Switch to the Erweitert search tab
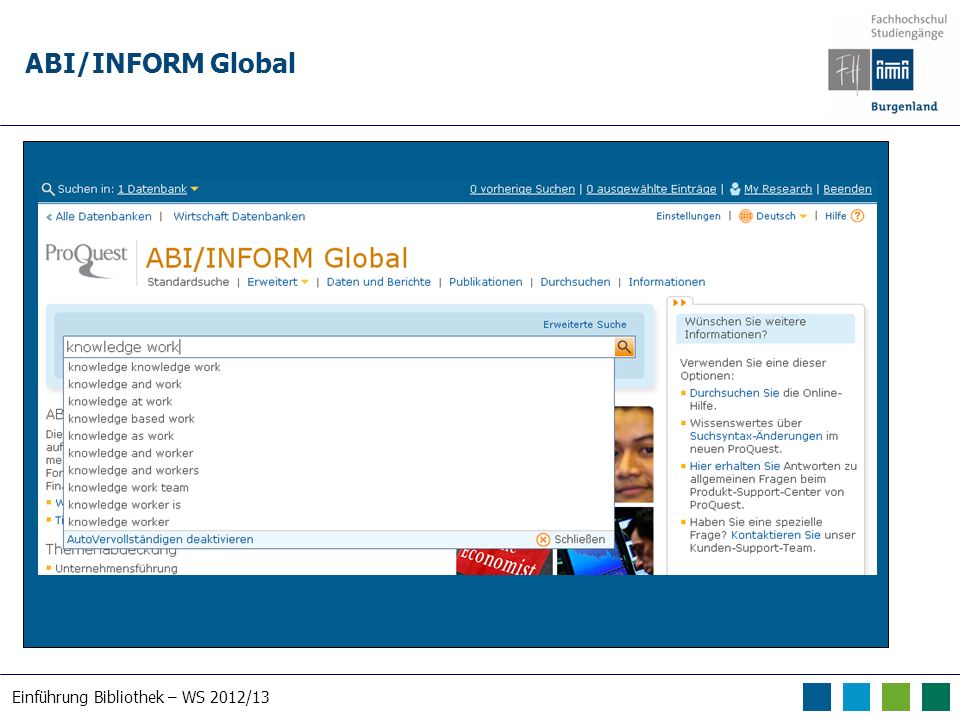Image resolution: width=960 pixels, height=720 pixels. 272,282
